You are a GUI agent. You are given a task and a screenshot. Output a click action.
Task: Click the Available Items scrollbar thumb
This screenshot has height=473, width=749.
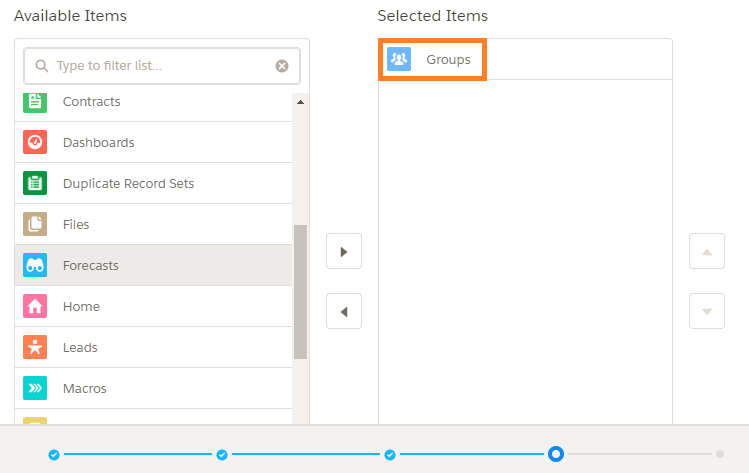pyautogui.click(x=300, y=291)
